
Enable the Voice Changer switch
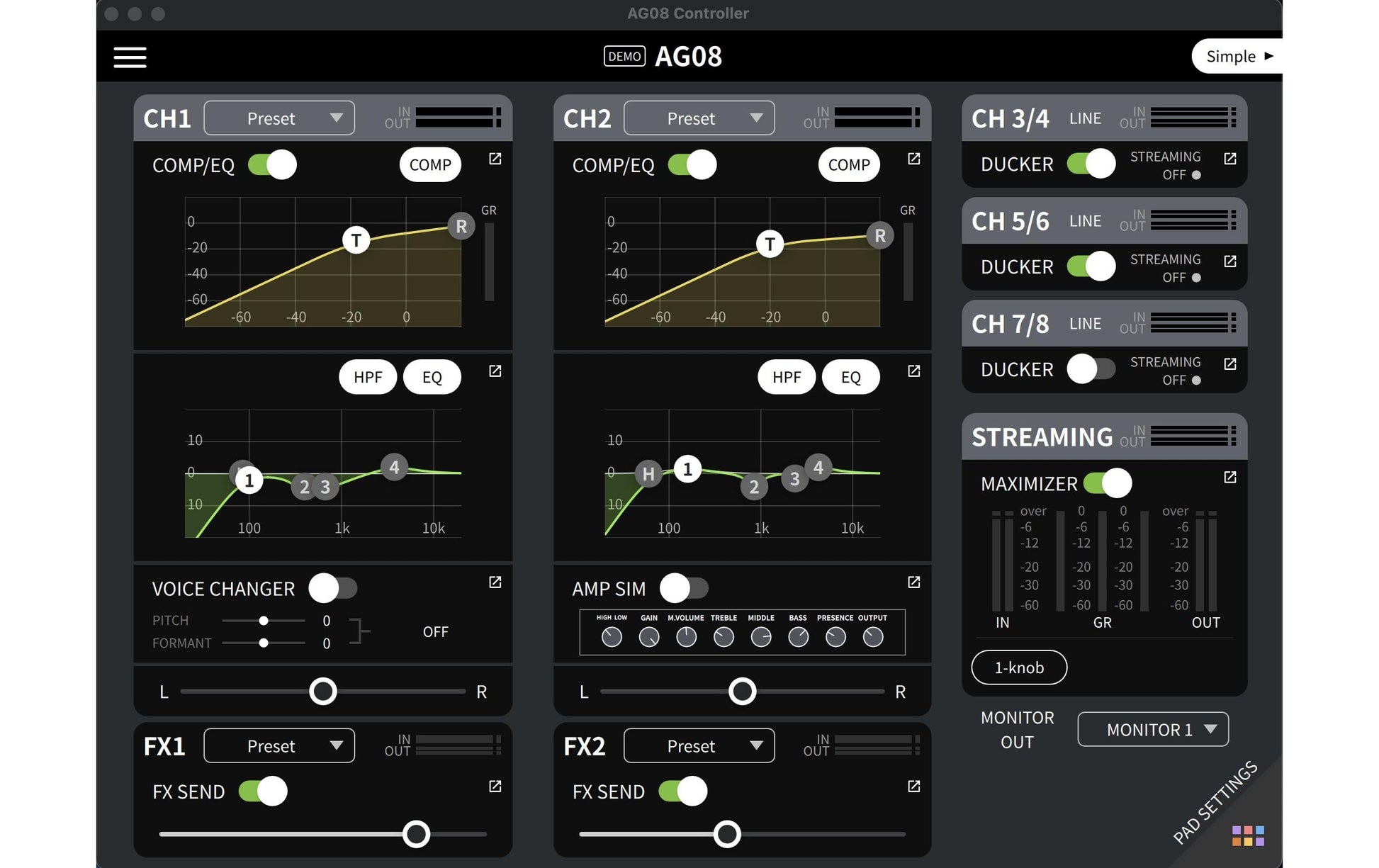coord(333,588)
